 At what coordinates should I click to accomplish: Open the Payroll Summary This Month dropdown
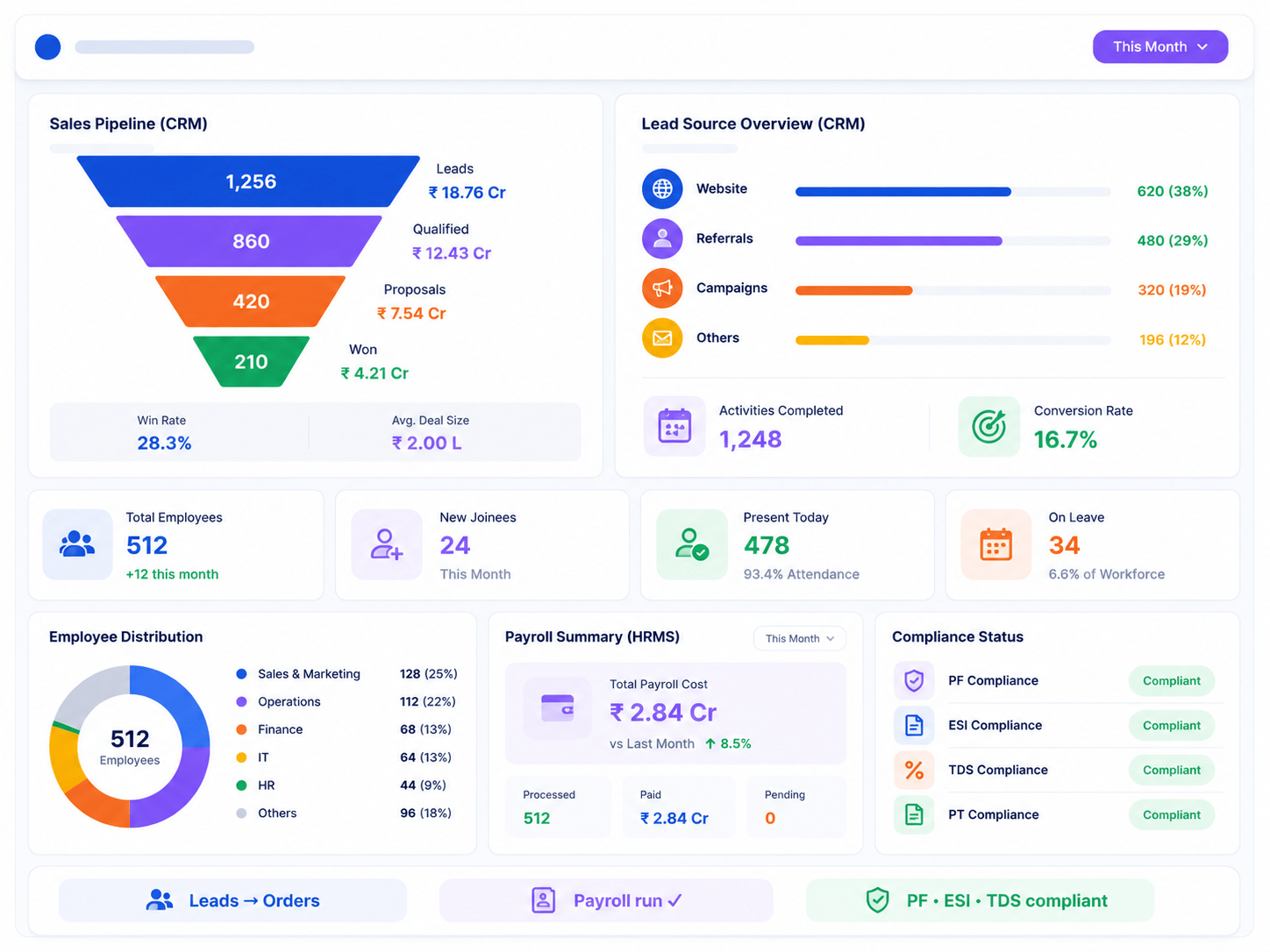coord(800,638)
